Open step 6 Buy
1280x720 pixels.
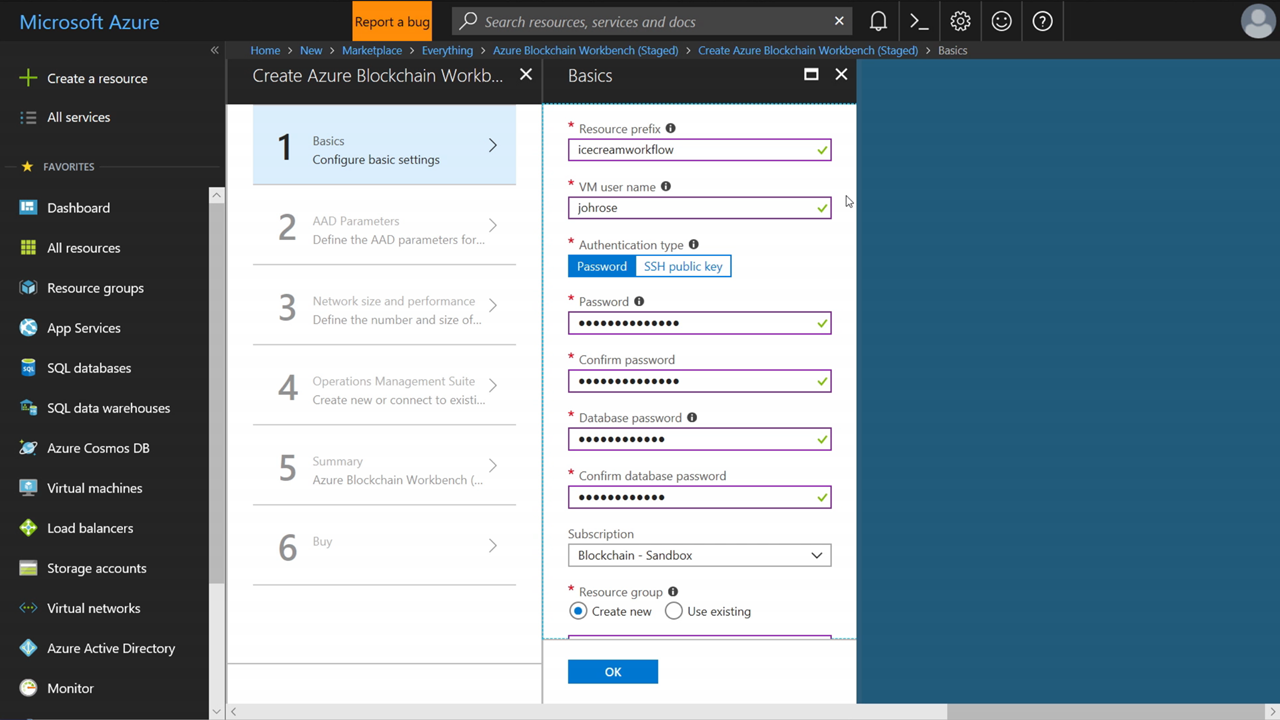pos(384,545)
